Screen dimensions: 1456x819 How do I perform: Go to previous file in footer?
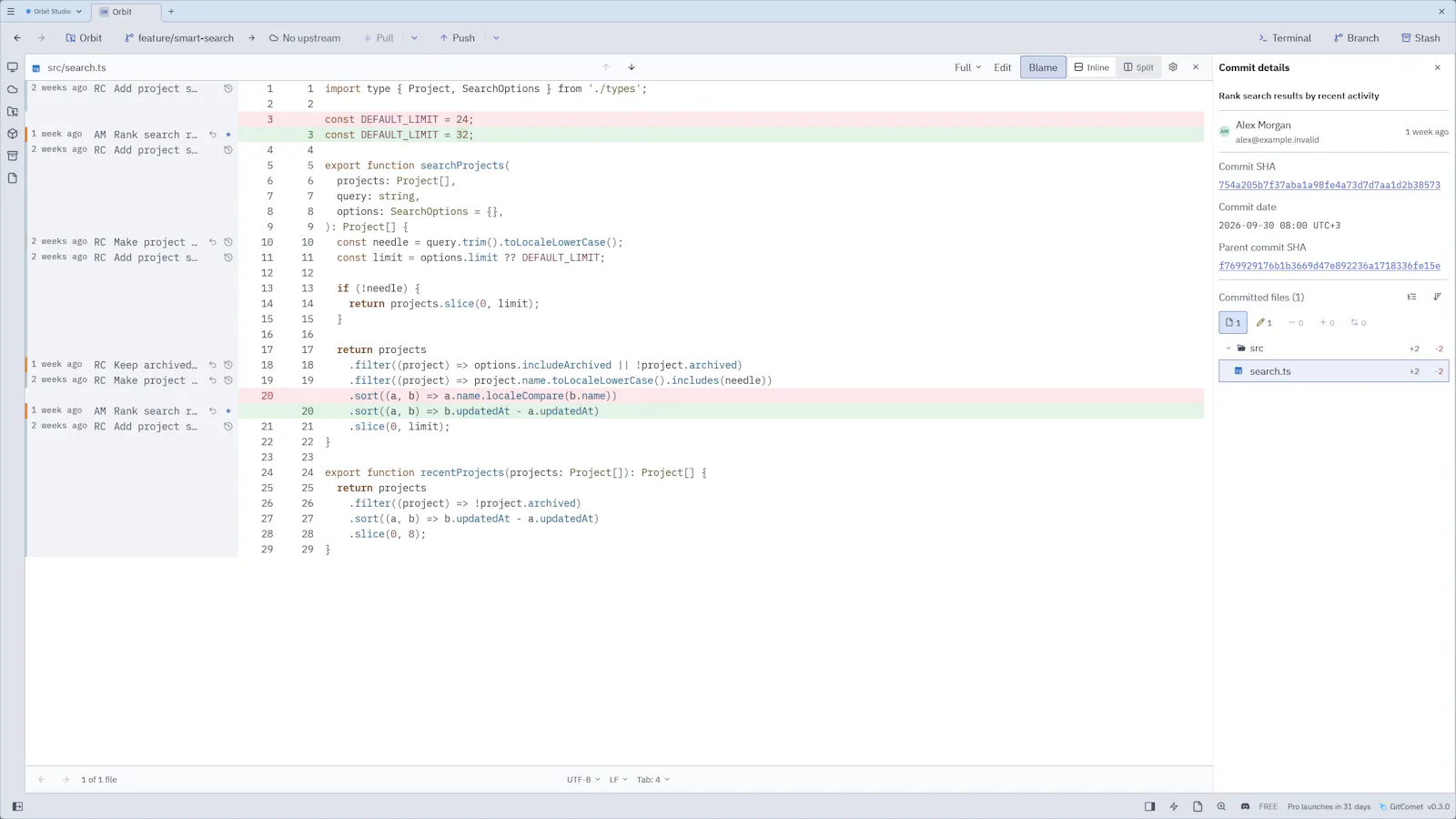point(42,780)
